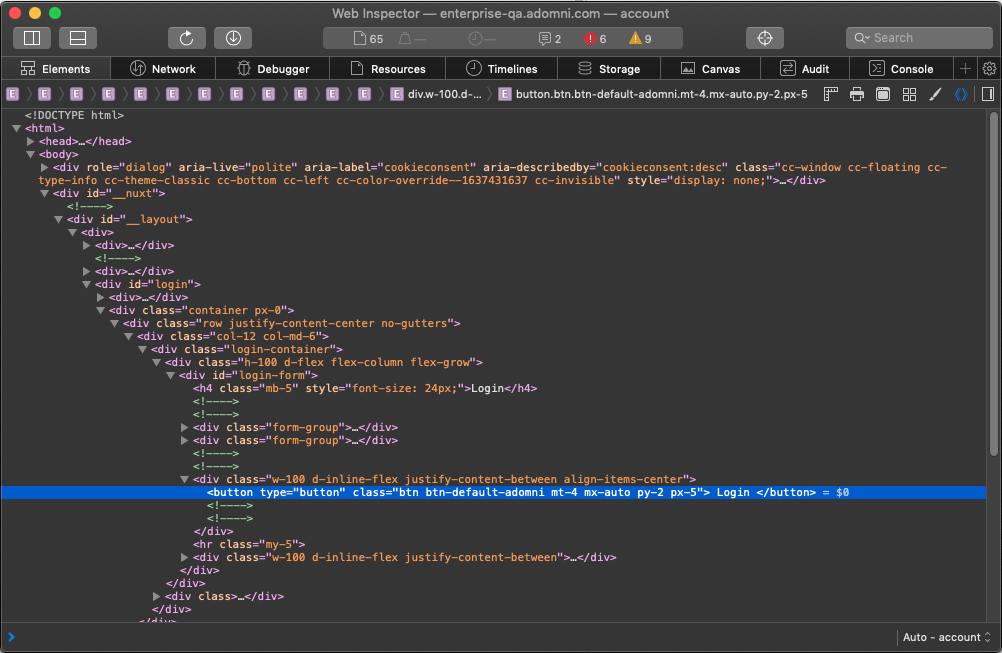This screenshot has height=653, width=1002.
Task: Dock the inspector to the bottom of window
Action: point(78,38)
